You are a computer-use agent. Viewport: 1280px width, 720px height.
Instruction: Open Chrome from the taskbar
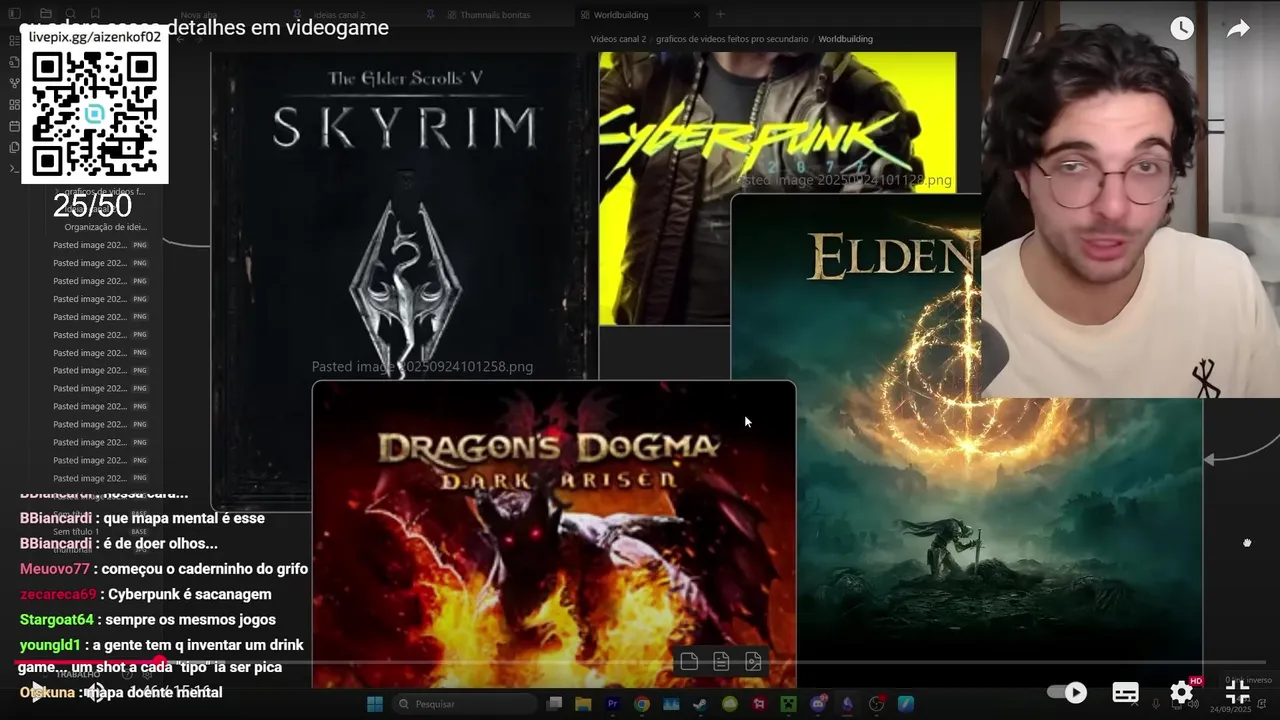click(642, 704)
